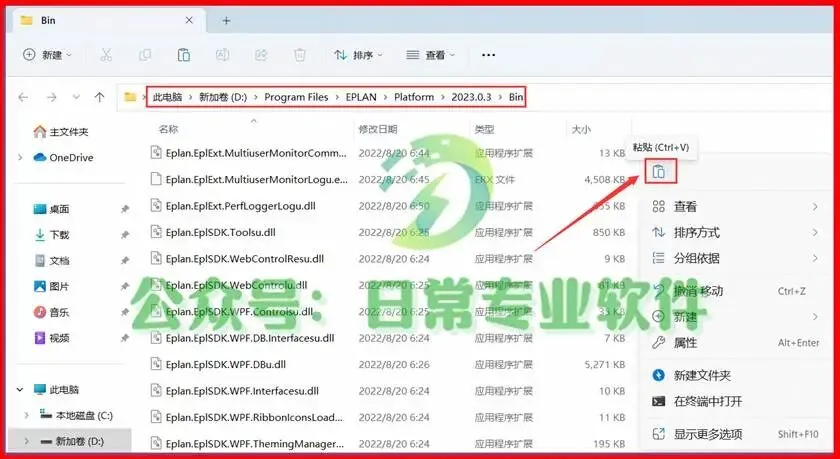Open 视频 in quick access
The image size is (840, 459).
[x=51, y=338]
